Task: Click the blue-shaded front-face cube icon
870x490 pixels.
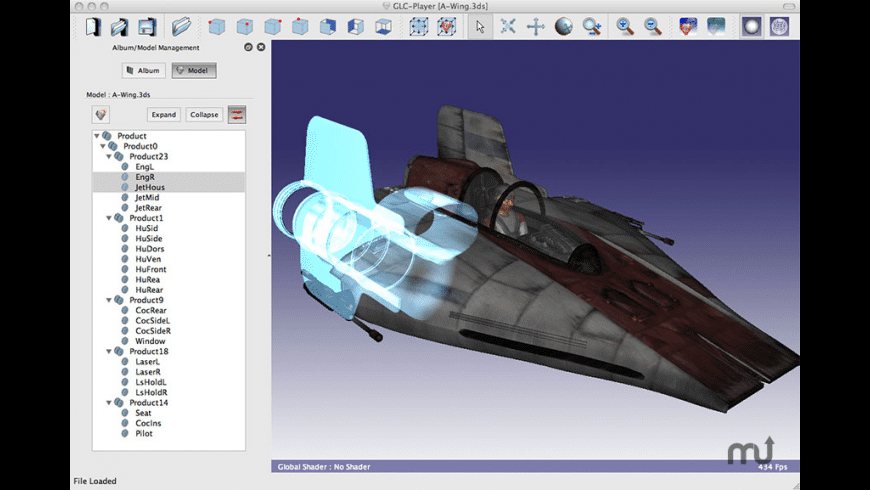Action: tap(328, 27)
